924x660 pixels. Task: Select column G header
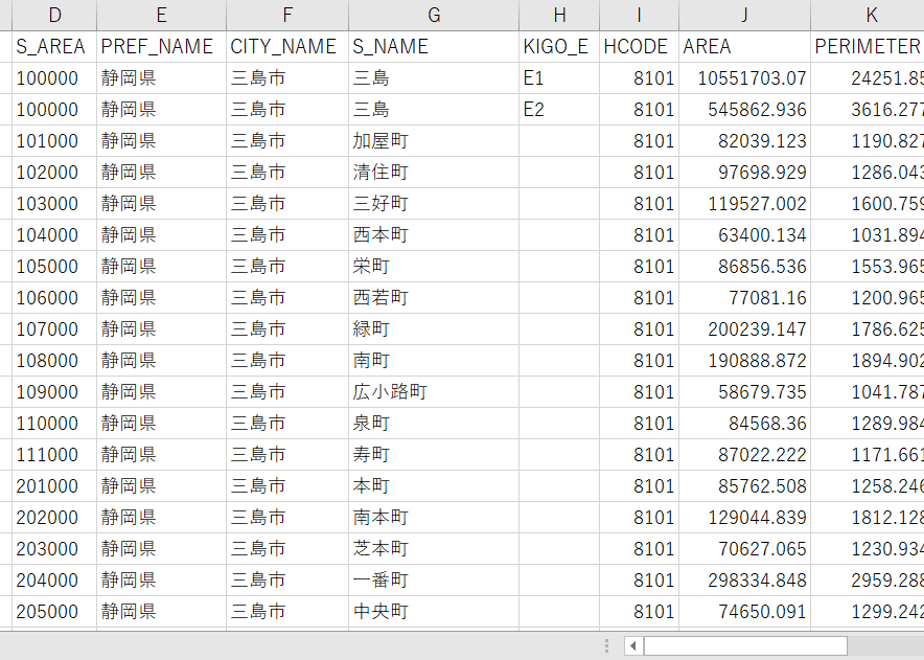(434, 15)
